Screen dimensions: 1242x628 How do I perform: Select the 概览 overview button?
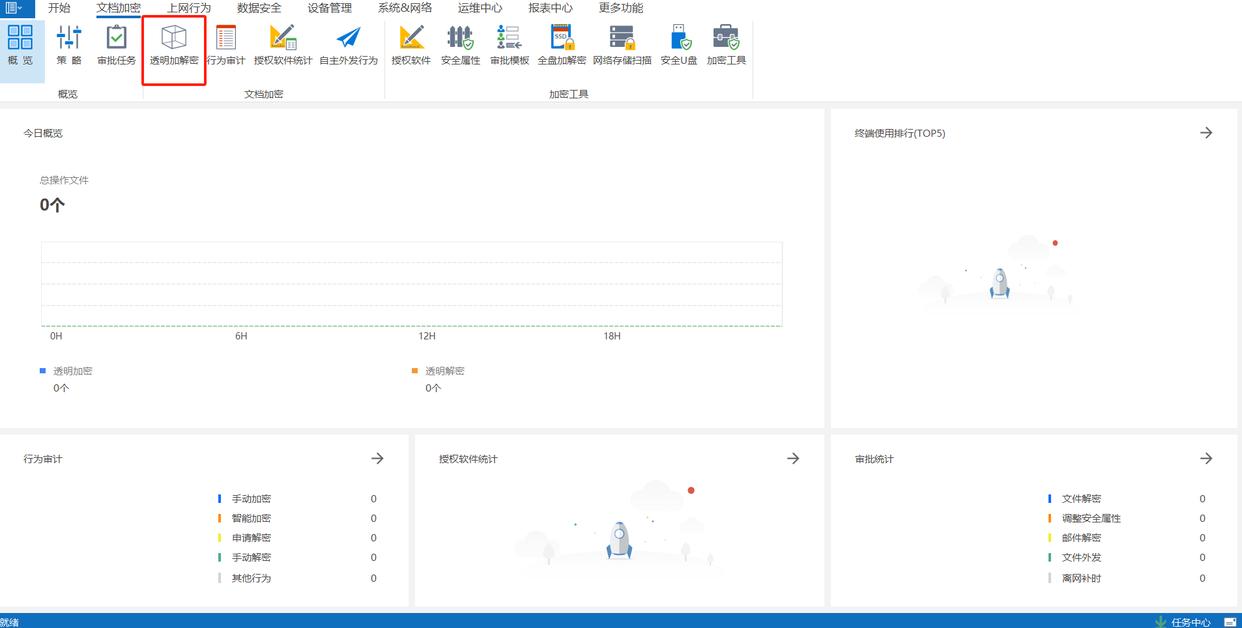point(20,45)
